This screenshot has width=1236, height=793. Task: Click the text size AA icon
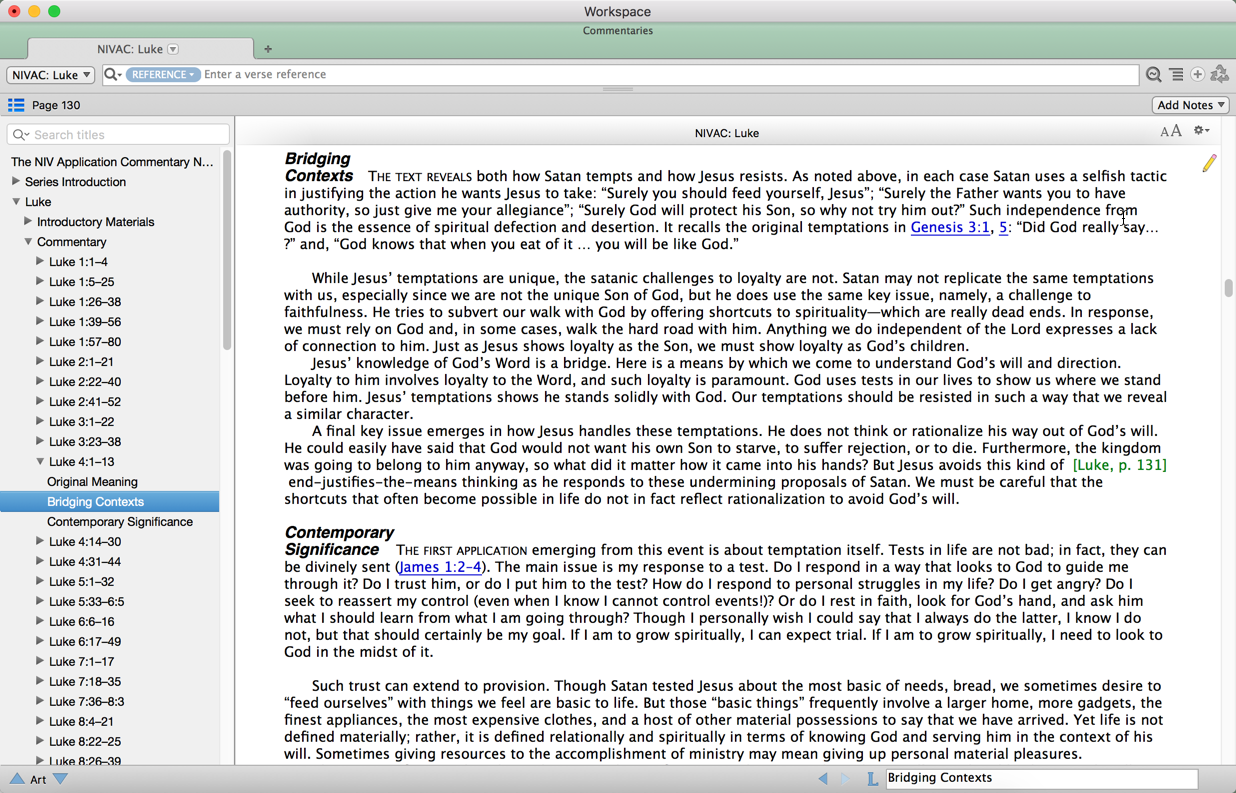tap(1170, 132)
